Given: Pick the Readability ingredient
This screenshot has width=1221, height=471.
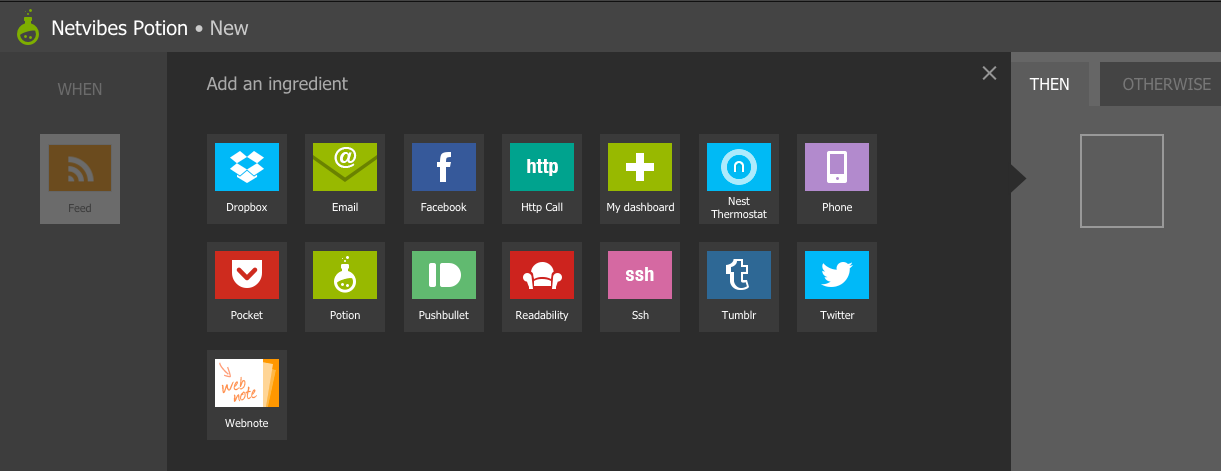Looking at the screenshot, I should tap(542, 287).
